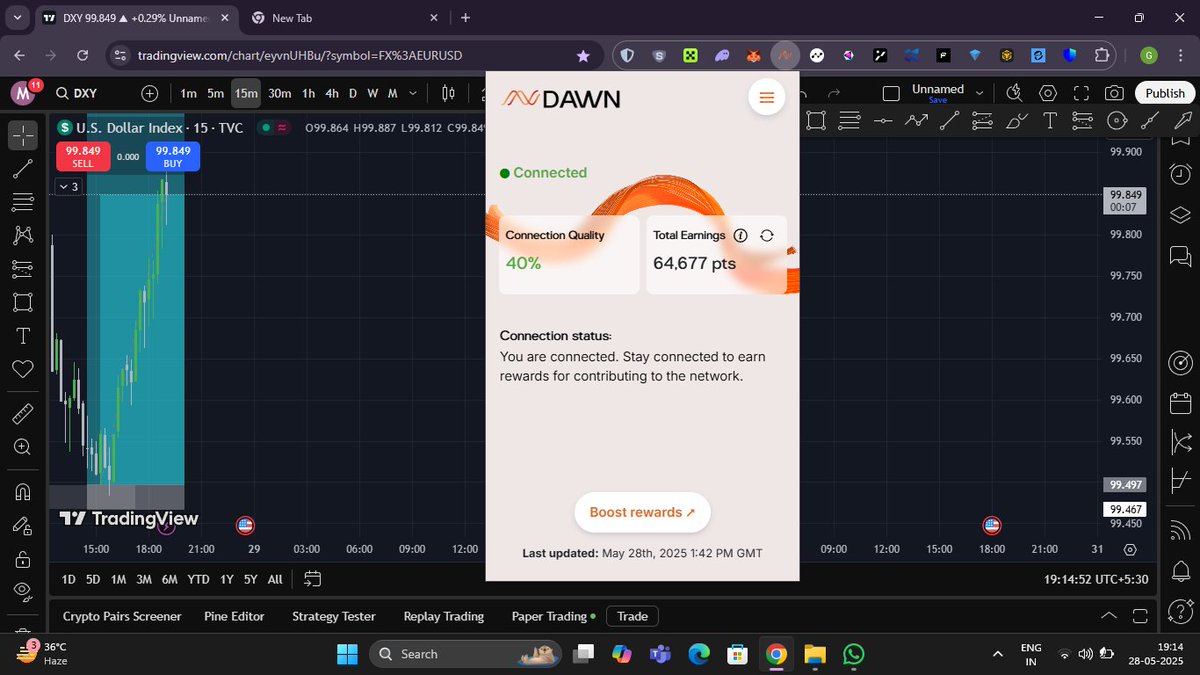Collapse the bottom panel chevron
Image resolution: width=1200 pixels, height=675 pixels.
1108,615
